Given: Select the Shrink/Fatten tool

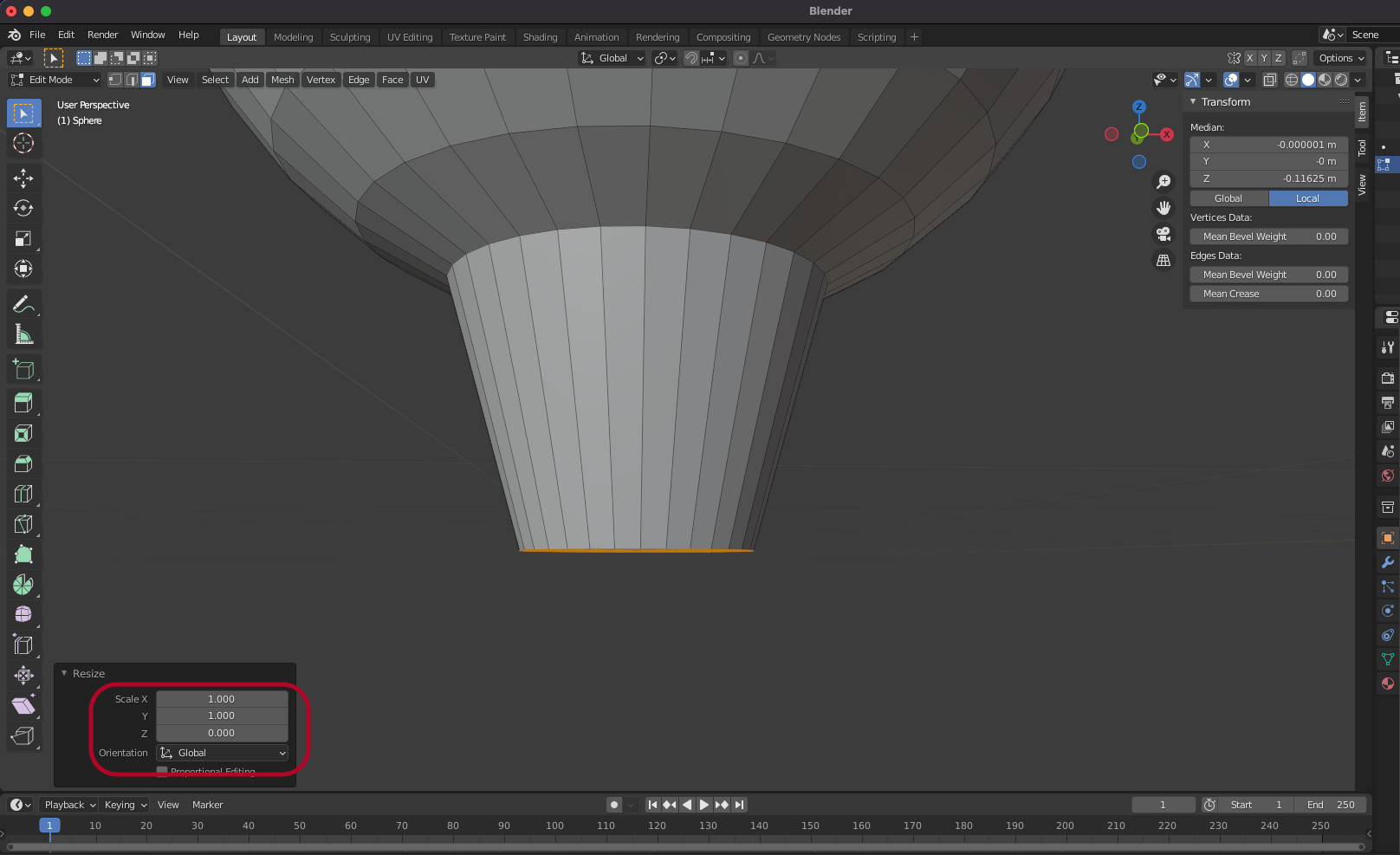Looking at the screenshot, I should click(23, 676).
